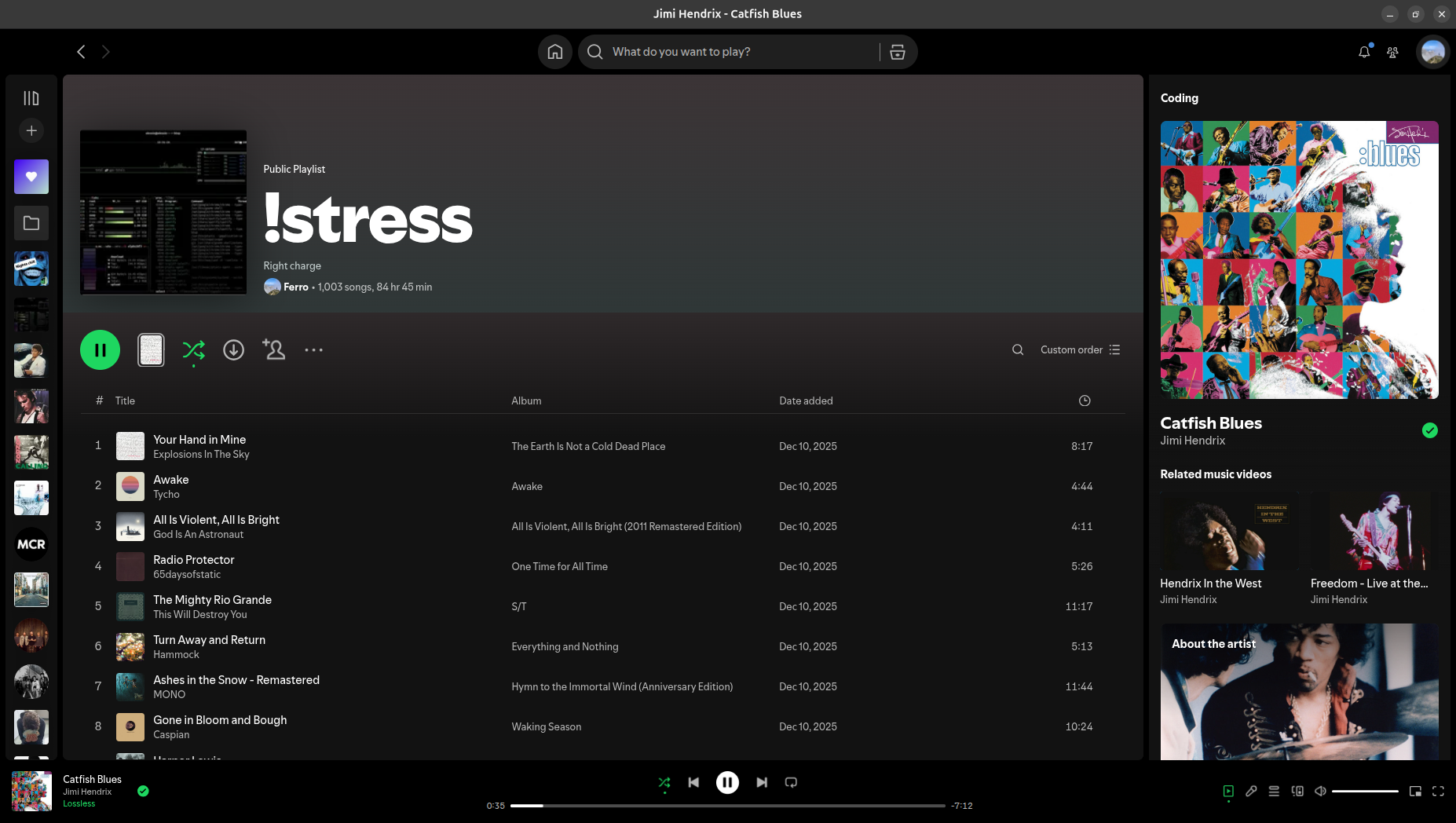The height and width of the screenshot is (823, 1456).
Task: Expand Your Library sidebar
Action: click(x=31, y=98)
